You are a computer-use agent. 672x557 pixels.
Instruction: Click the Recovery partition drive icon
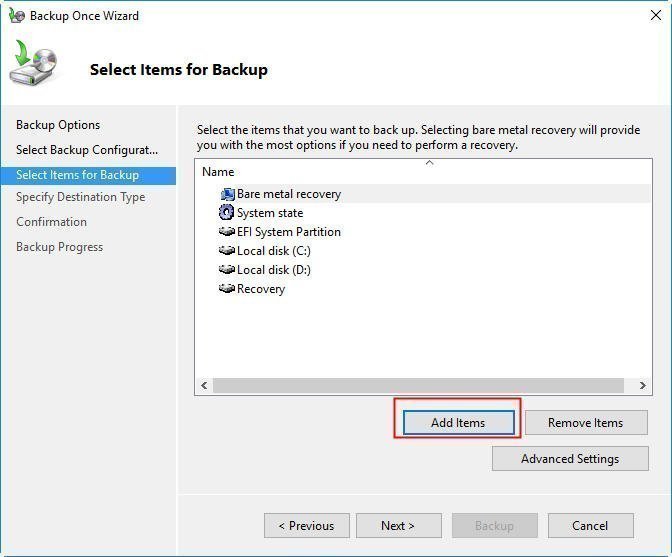227,289
